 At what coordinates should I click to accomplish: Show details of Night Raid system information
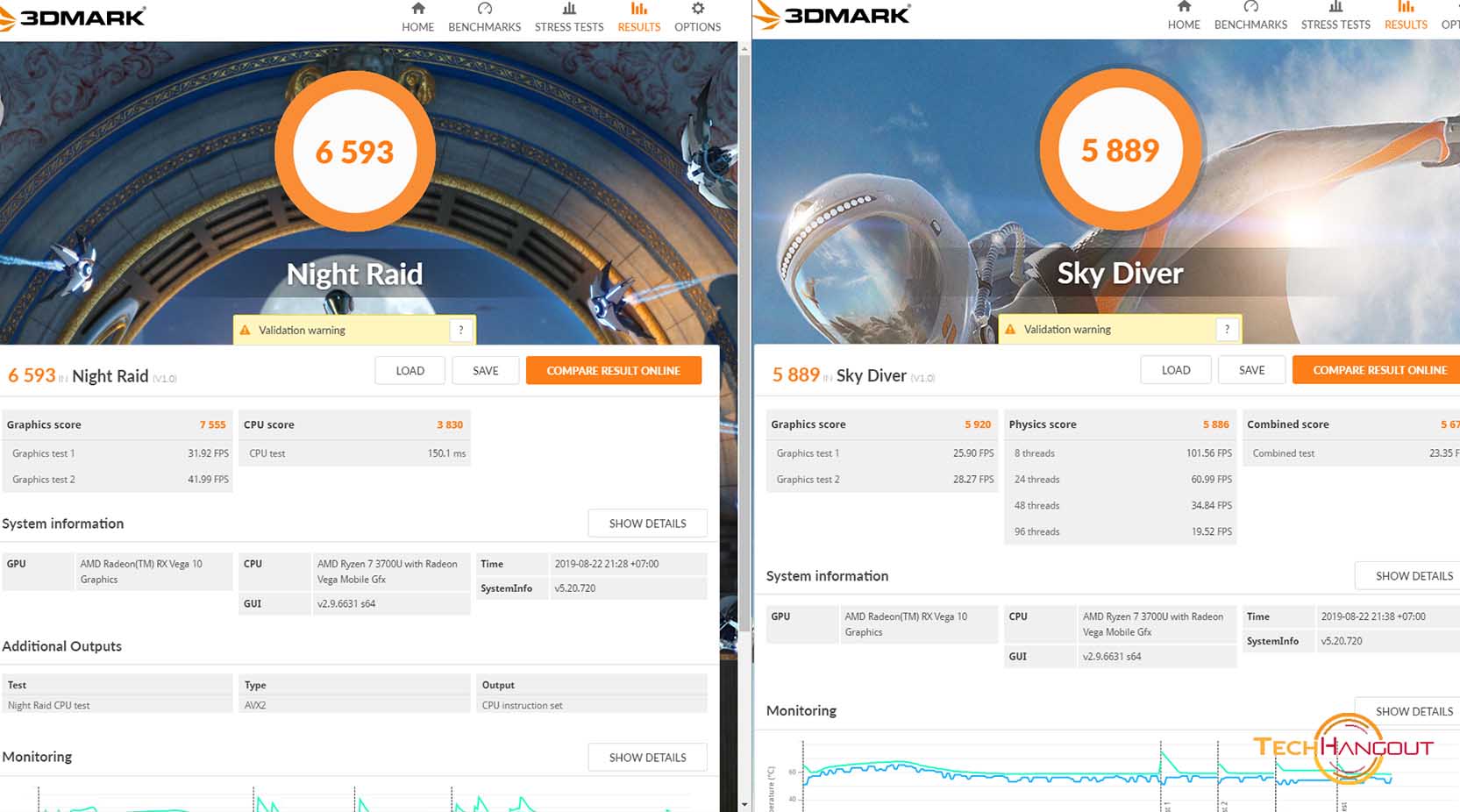click(647, 524)
